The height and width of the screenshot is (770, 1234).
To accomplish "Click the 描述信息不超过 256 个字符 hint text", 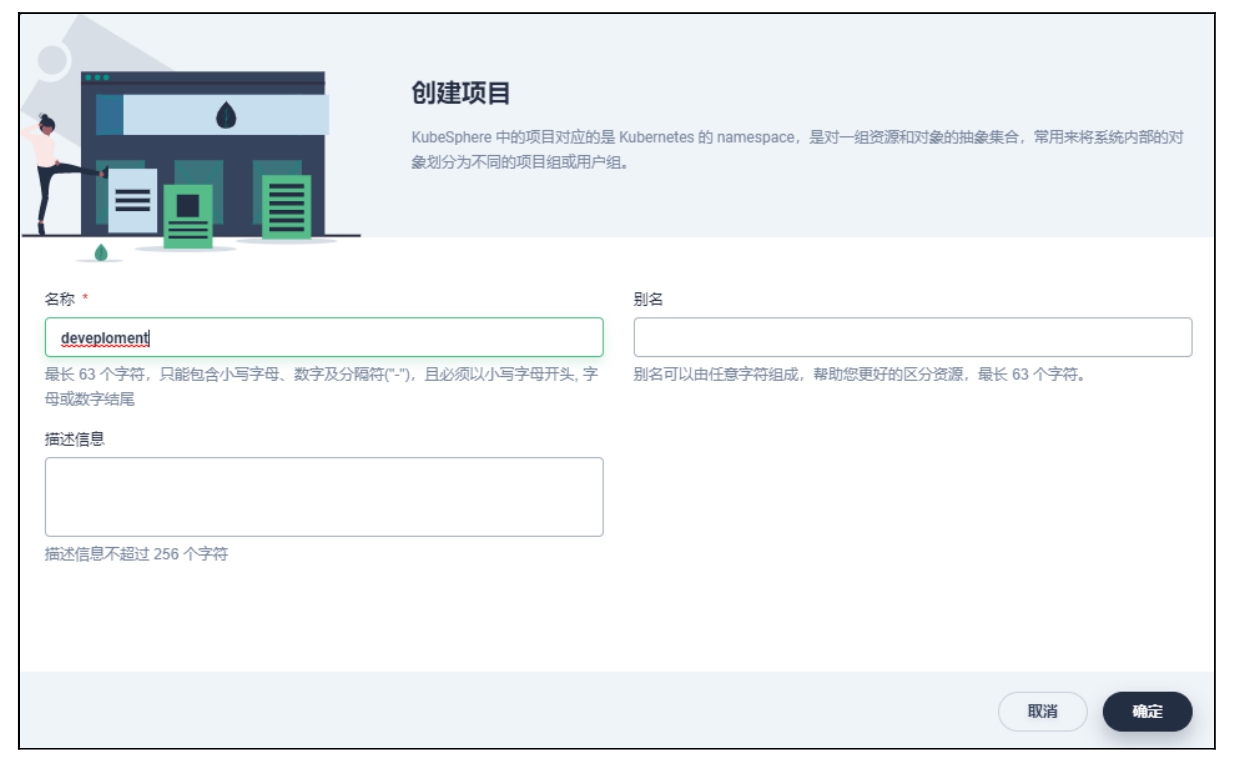I will coord(136,553).
